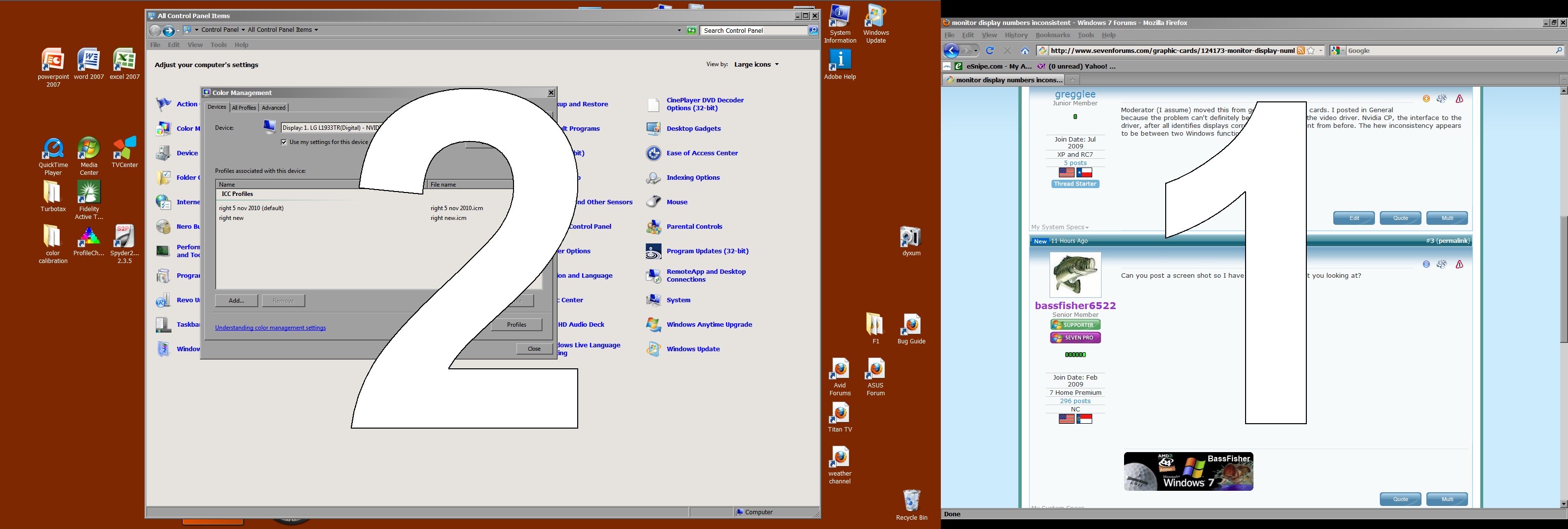Open View menu in Control Panel

coord(195,45)
